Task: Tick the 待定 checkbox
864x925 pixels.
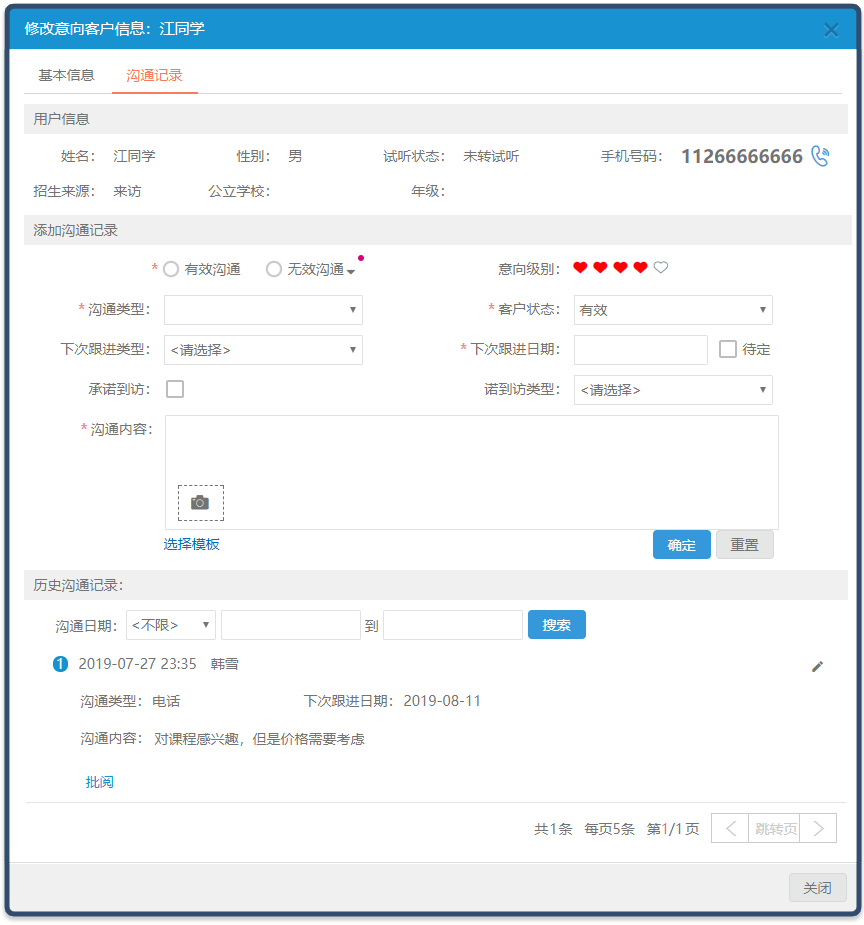Action: click(x=728, y=349)
